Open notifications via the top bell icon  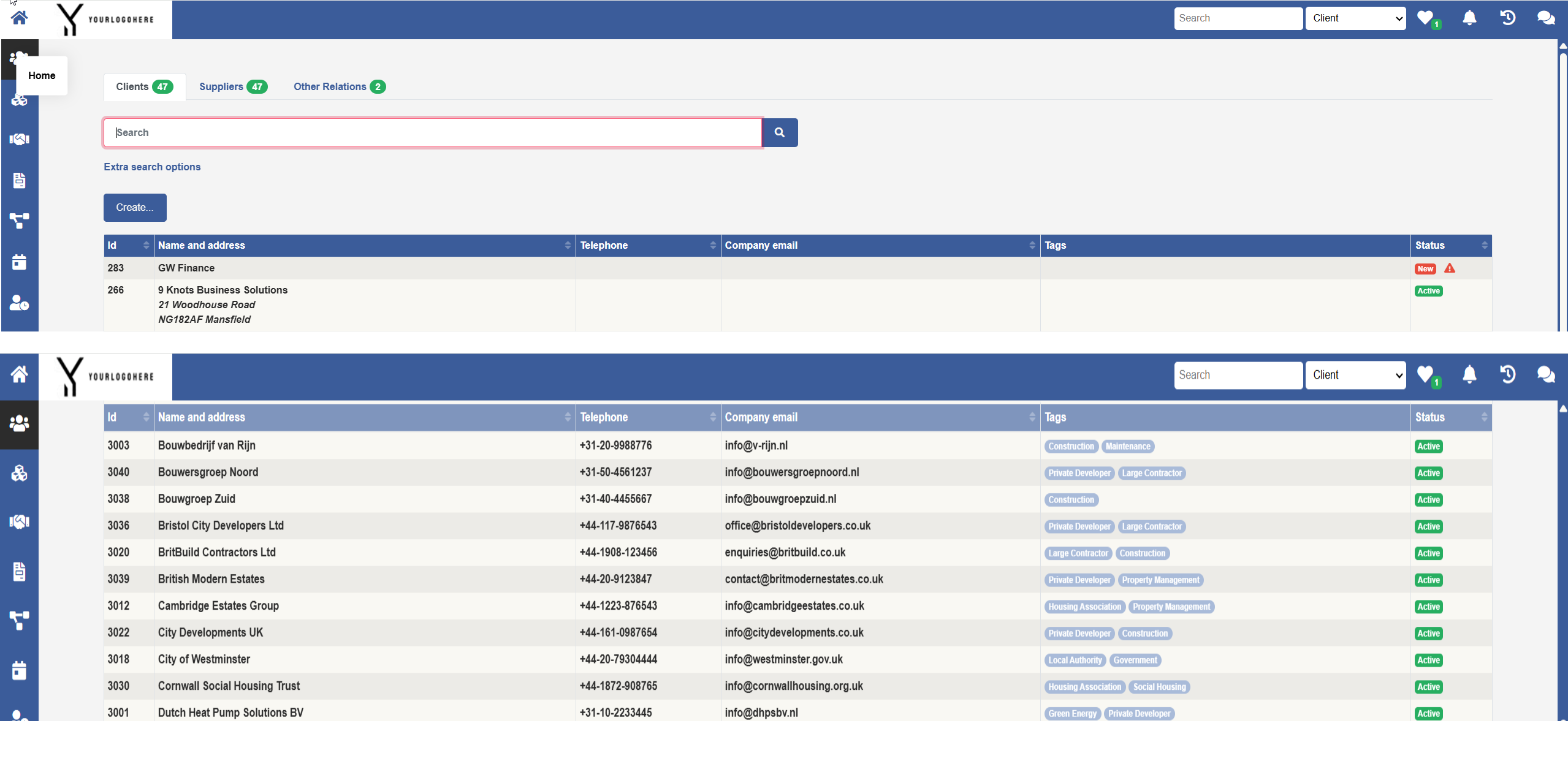point(1469,18)
